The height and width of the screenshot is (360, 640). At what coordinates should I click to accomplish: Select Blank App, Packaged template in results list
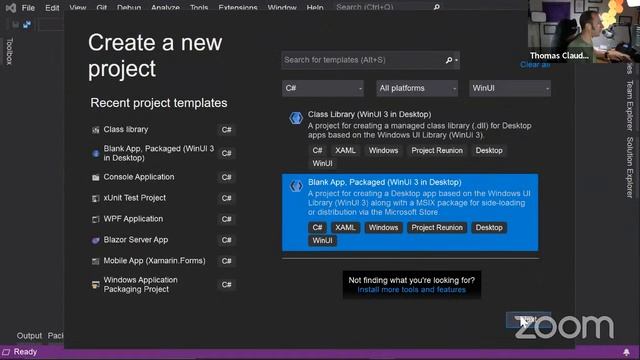[x=410, y=212]
